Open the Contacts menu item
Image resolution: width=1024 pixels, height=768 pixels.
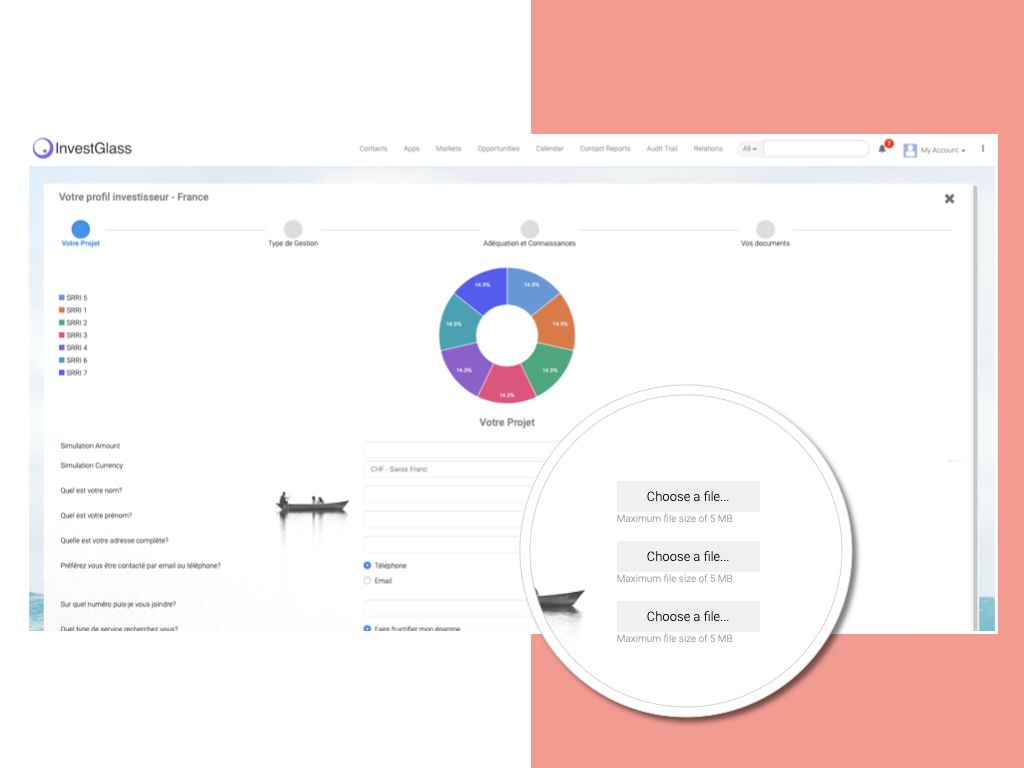[373, 149]
